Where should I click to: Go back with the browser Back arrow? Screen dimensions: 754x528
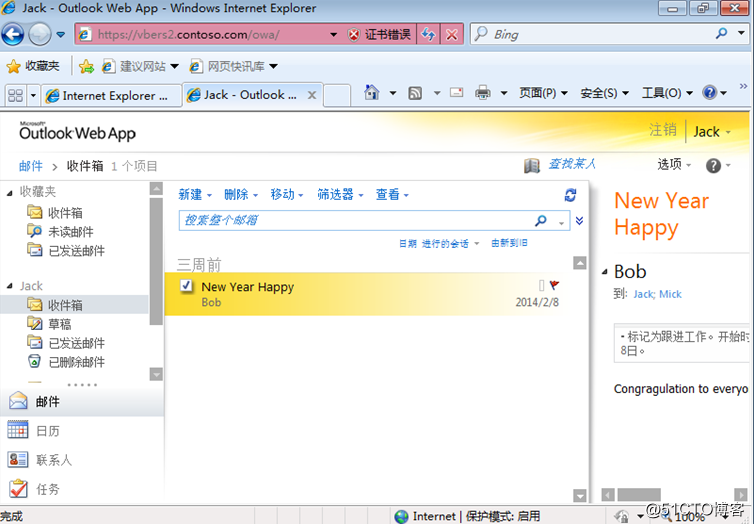[x=13, y=34]
